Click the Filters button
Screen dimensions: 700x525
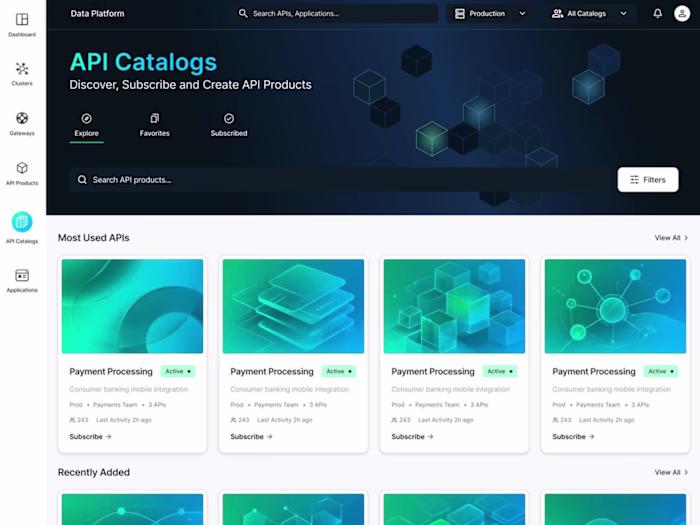pos(648,179)
